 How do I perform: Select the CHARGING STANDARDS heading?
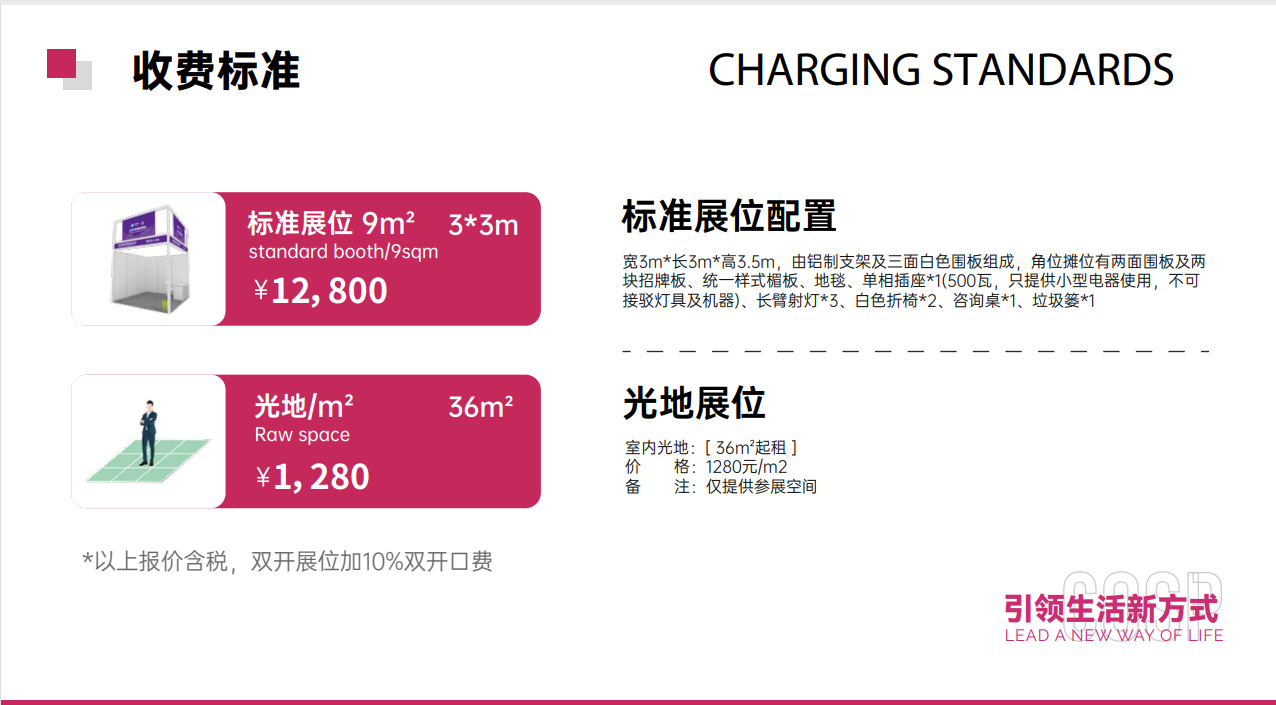coord(940,70)
